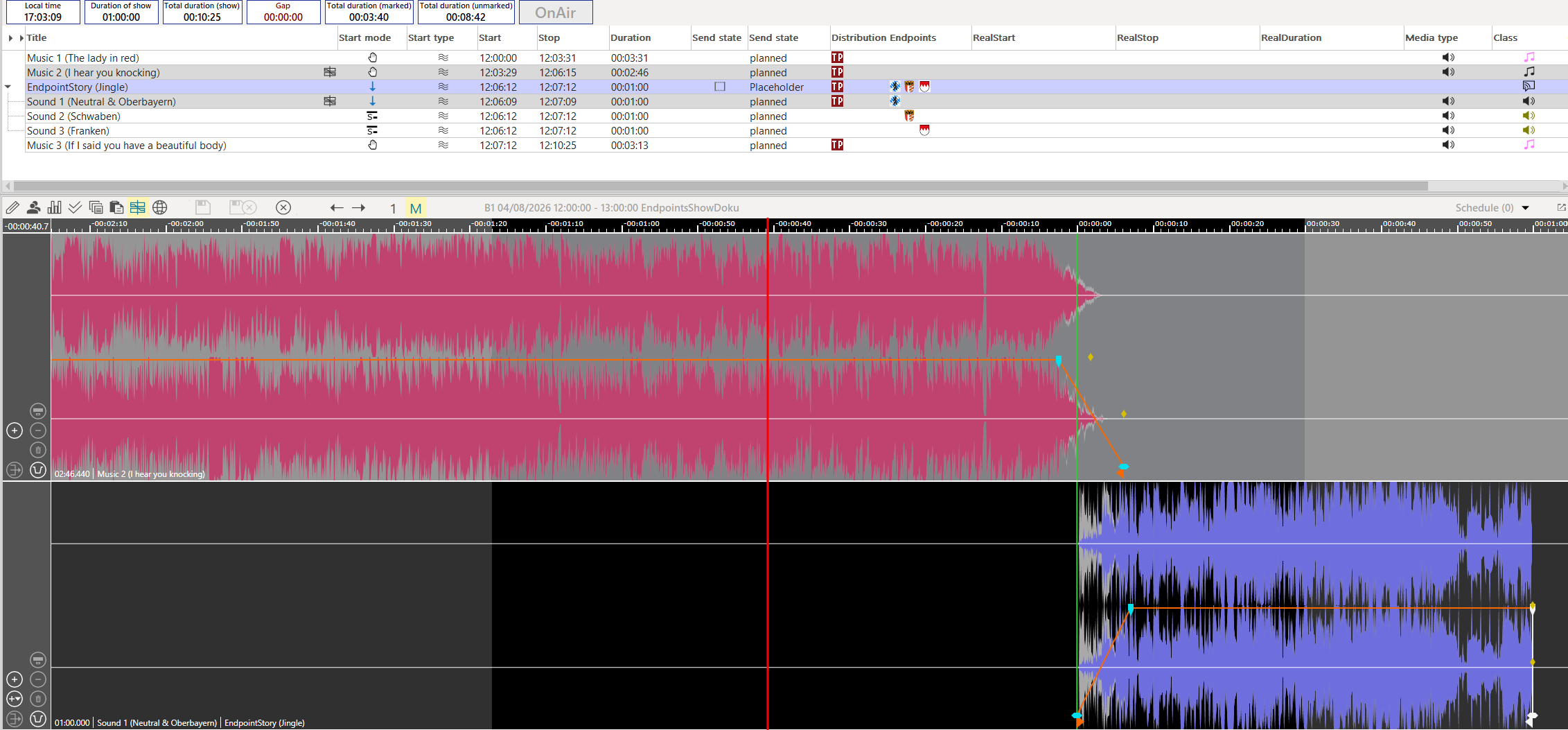The width and height of the screenshot is (1568, 730).
Task: Click the TP endpoint badge in Music 3 row
Action: pyautogui.click(x=837, y=145)
